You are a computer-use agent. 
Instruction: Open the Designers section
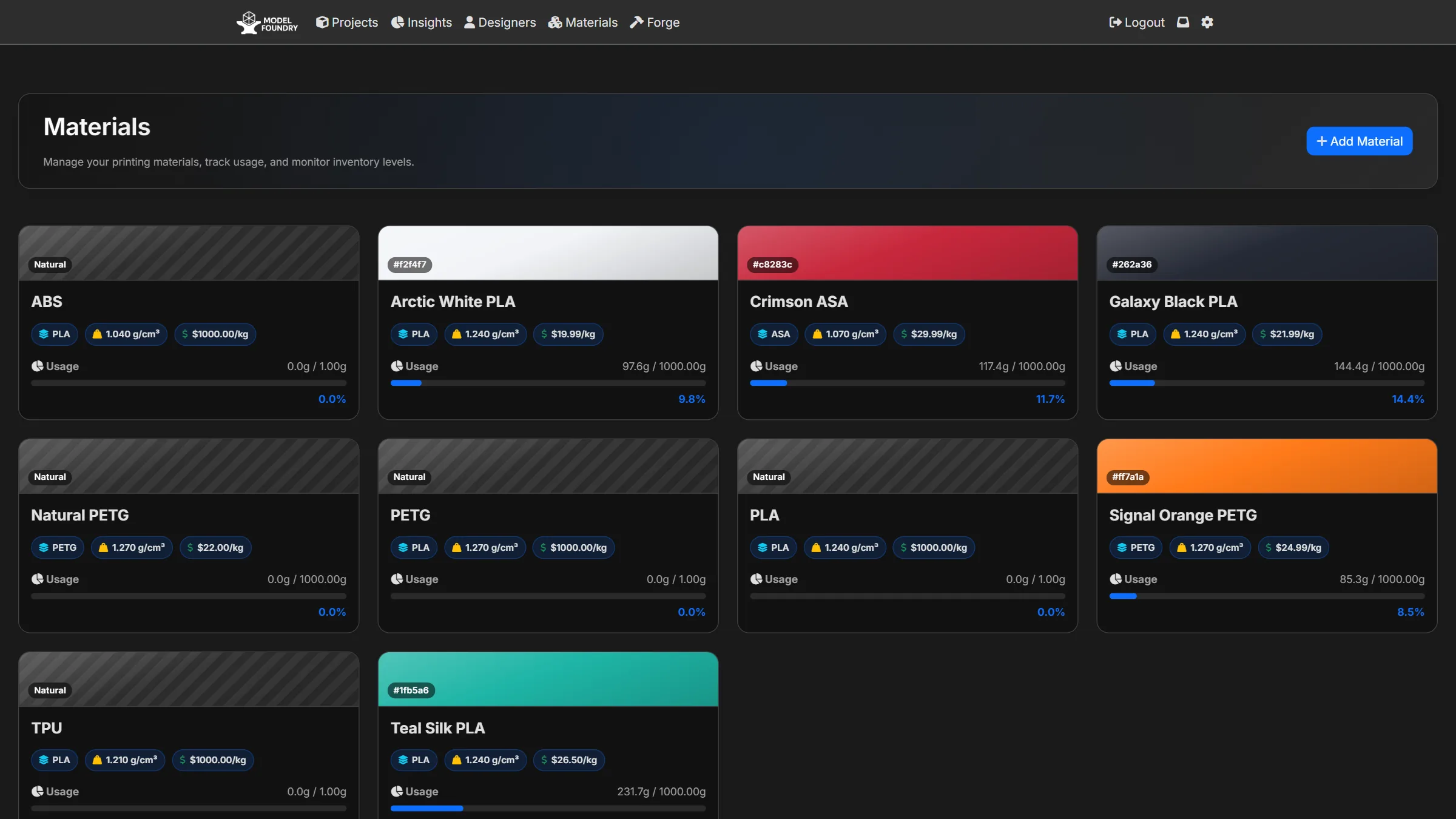(500, 22)
